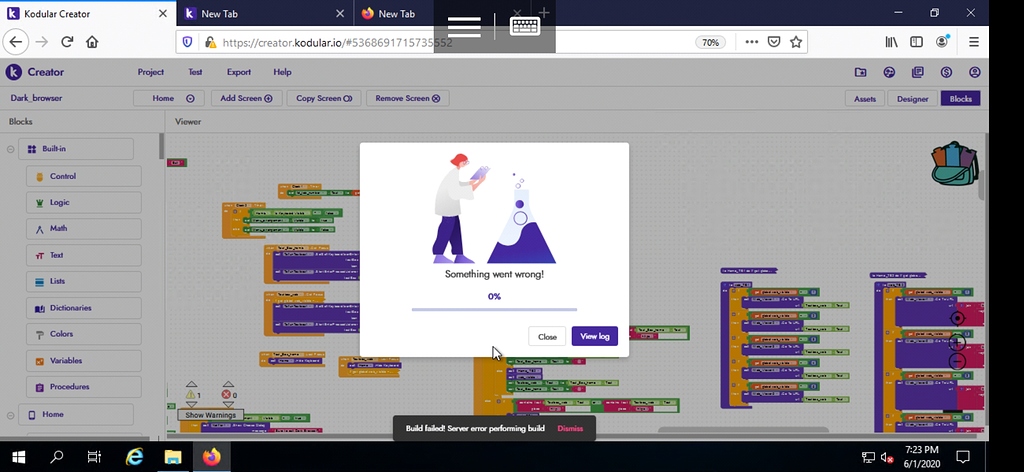1024x472 pixels.
Task: Close the build error dialog
Action: point(547,336)
